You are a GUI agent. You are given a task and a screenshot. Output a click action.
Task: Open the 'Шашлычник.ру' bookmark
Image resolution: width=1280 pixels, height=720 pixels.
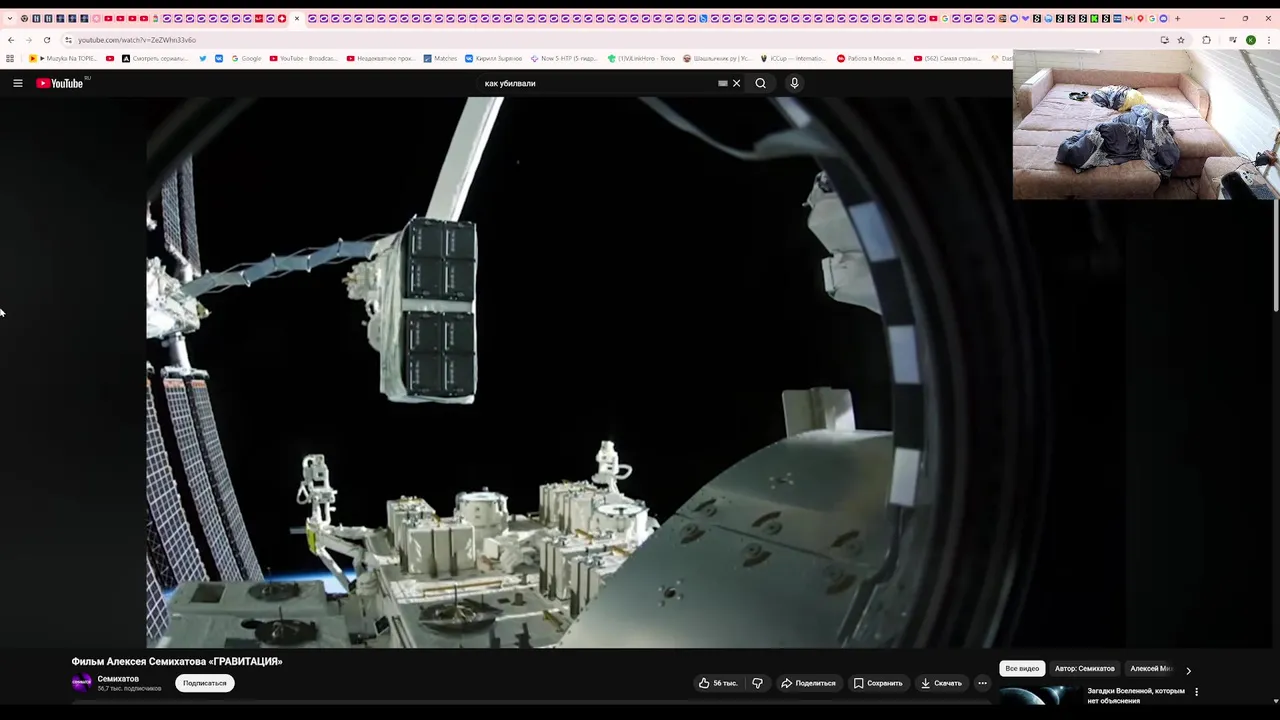pyautogui.click(x=717, y=58)
